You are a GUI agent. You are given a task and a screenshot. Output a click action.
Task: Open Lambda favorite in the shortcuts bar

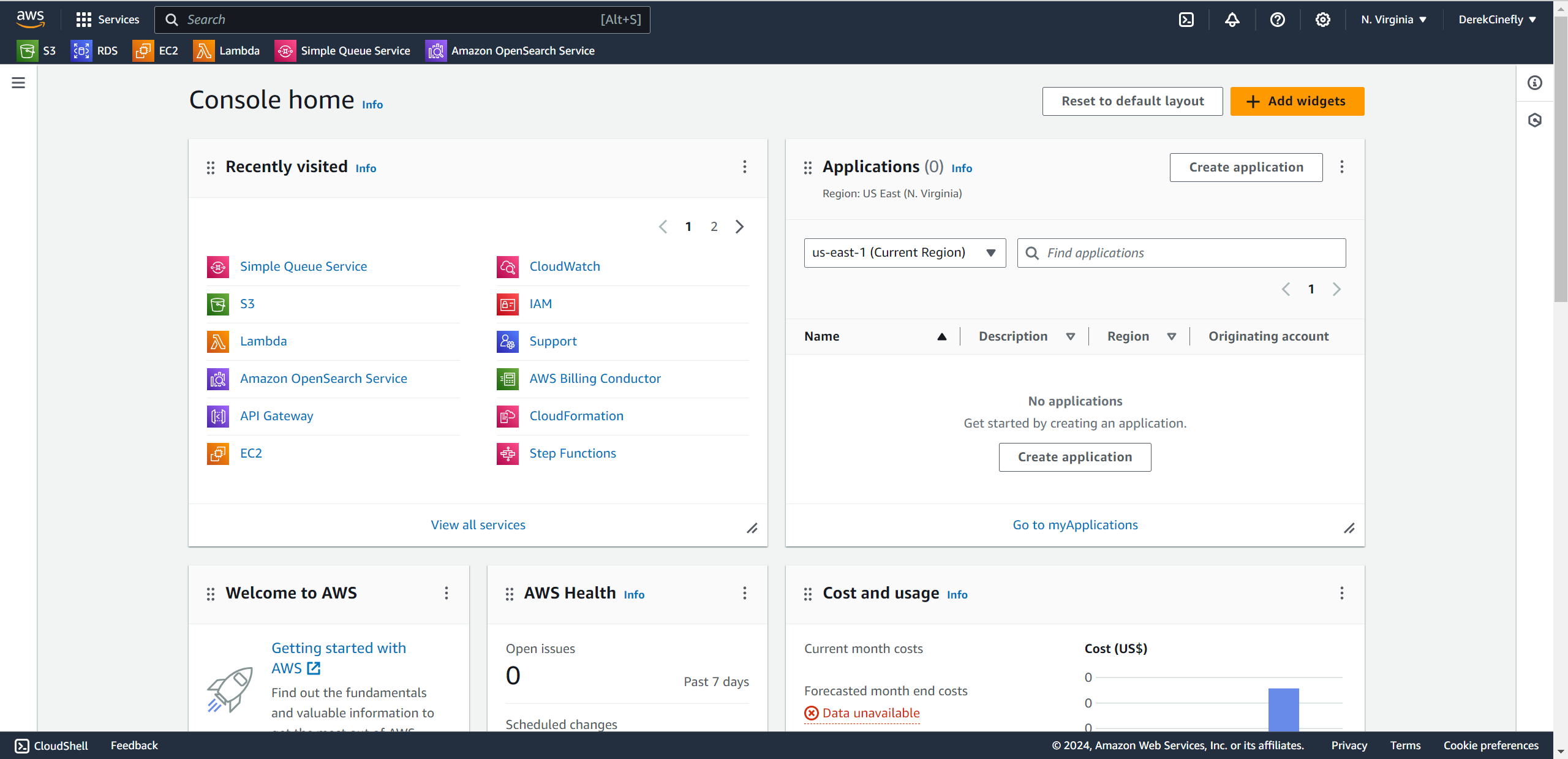tap(227, 51)
